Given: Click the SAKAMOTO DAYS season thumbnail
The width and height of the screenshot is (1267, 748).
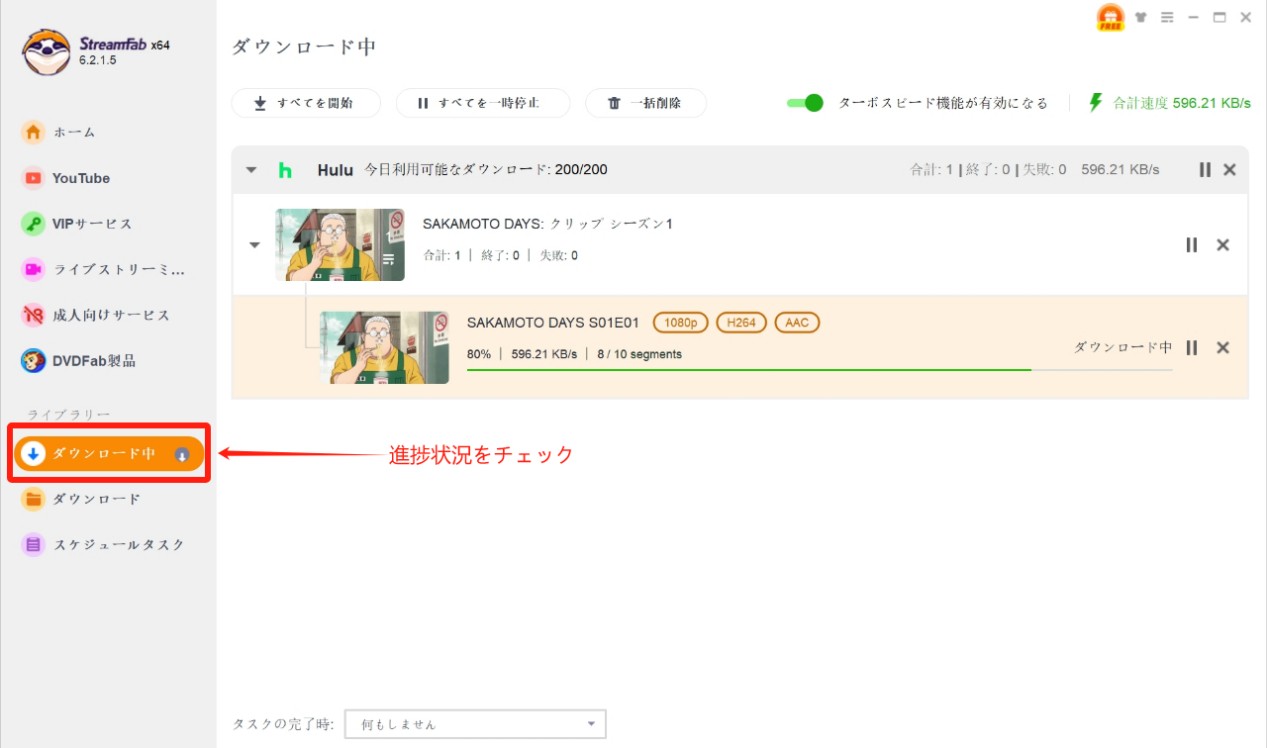Looking at the screenshot, I should coord(340,245).
